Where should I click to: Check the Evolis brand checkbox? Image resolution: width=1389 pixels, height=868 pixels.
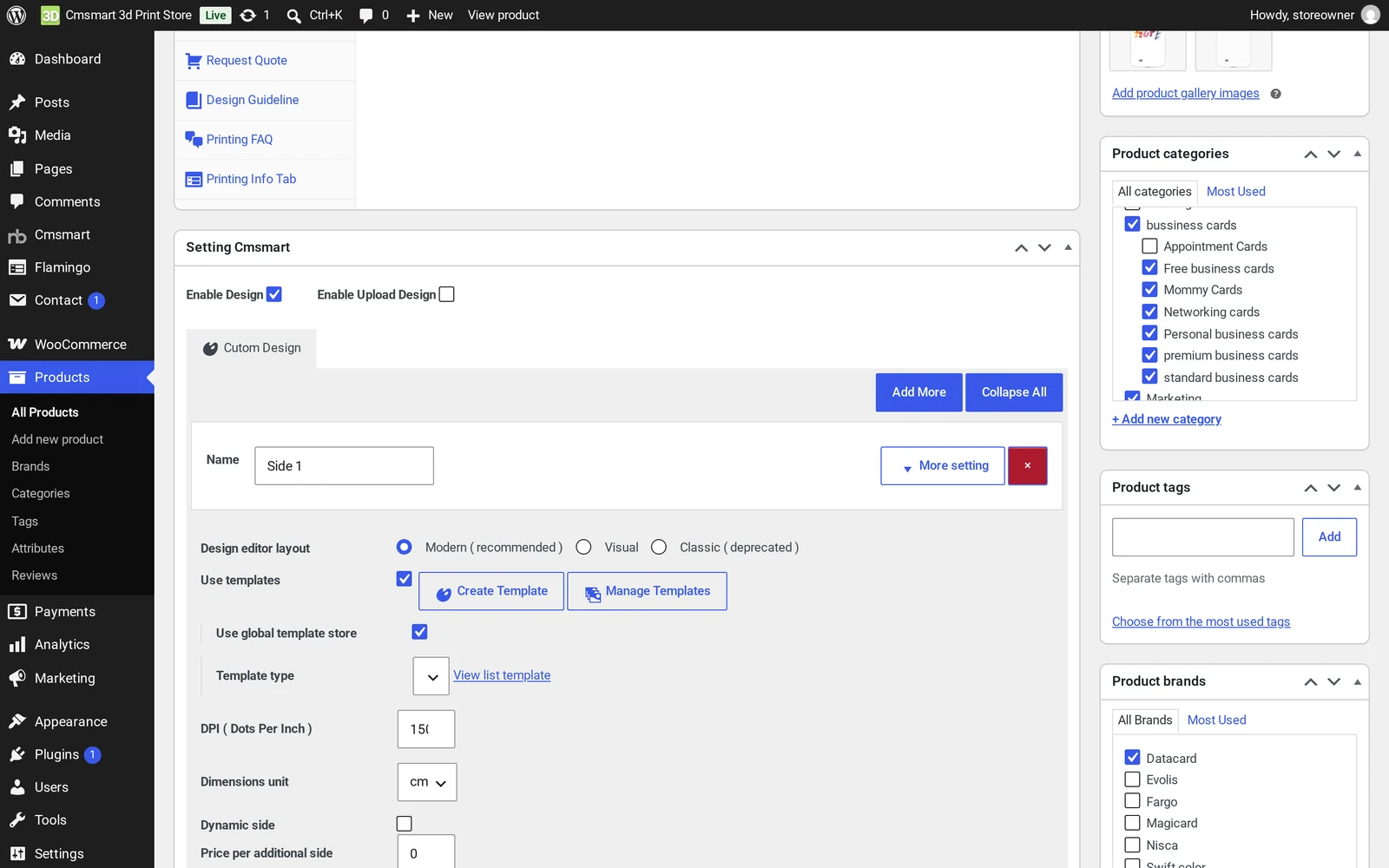coord(1132,779)
